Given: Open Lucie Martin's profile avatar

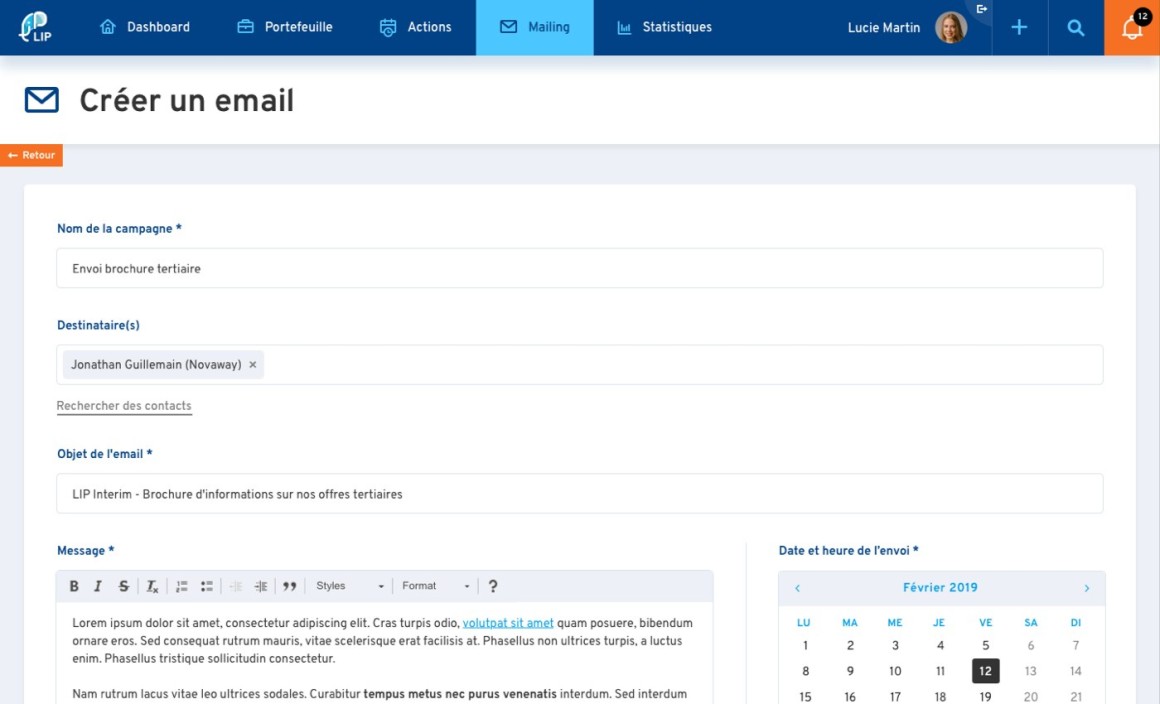Looking at the screenshot, I should click(x=951, y=27).
